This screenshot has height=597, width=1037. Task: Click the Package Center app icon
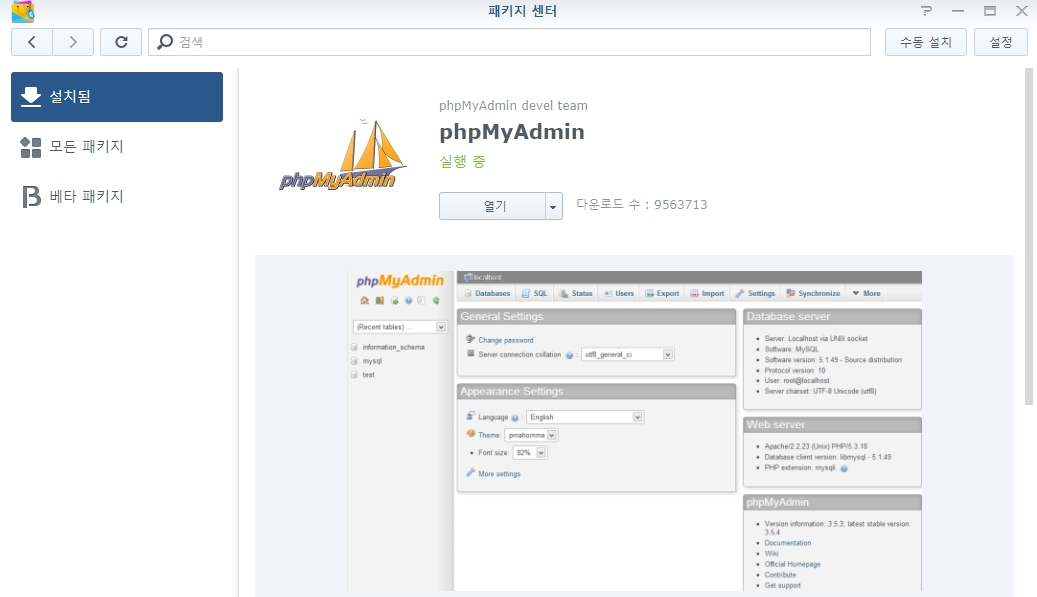click(23, 11)
